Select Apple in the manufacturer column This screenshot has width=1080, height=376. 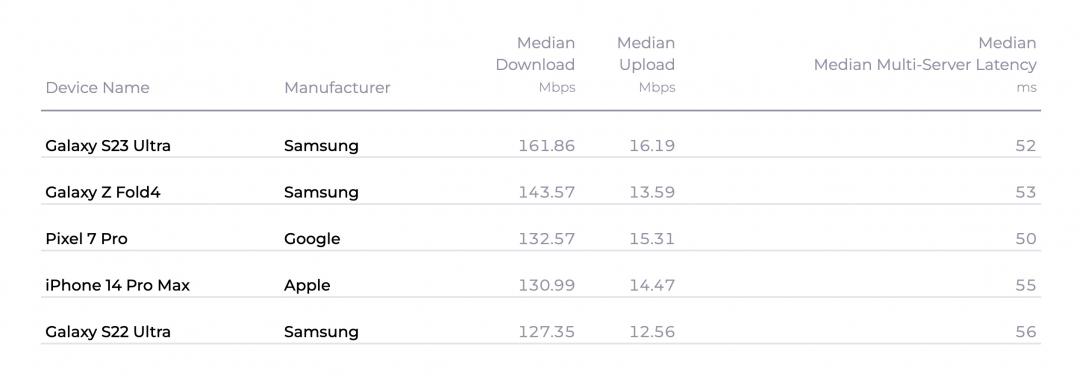(x=307, y=286)
